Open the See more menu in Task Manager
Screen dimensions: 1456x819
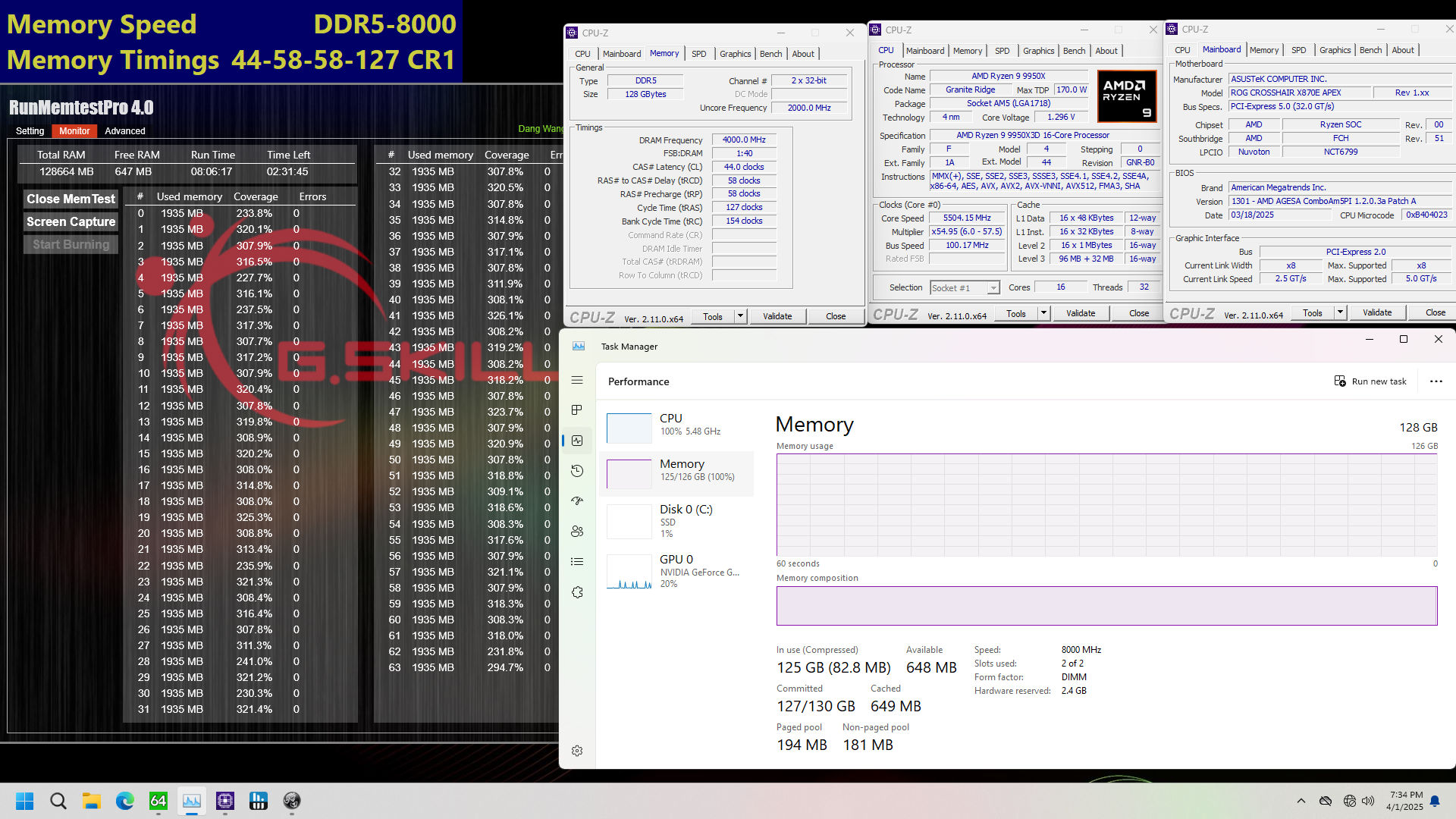[1436, 381]
